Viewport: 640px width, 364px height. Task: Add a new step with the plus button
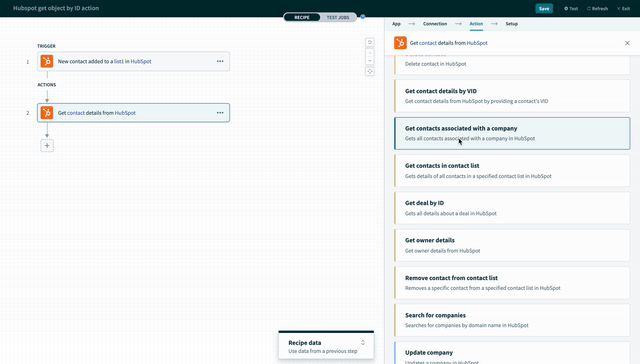tap(47, 146)
